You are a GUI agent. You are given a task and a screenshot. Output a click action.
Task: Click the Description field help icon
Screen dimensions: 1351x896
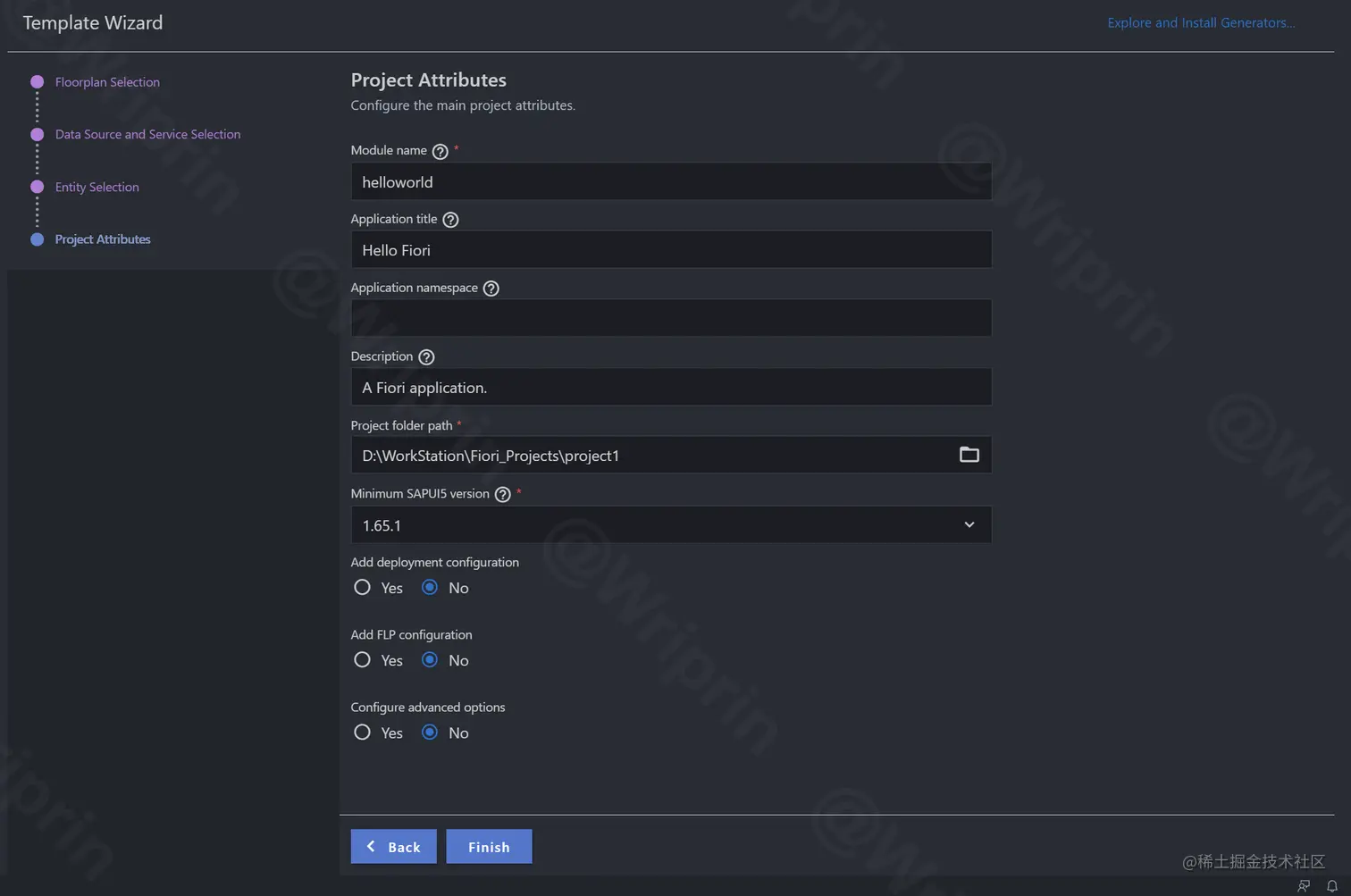pos(425,356)
